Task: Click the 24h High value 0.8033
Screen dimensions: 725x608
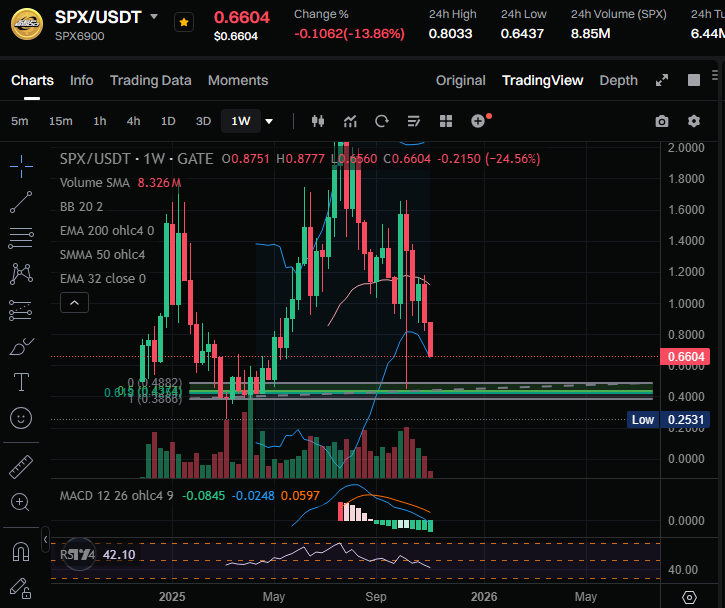Action: [x=450, y=34]
